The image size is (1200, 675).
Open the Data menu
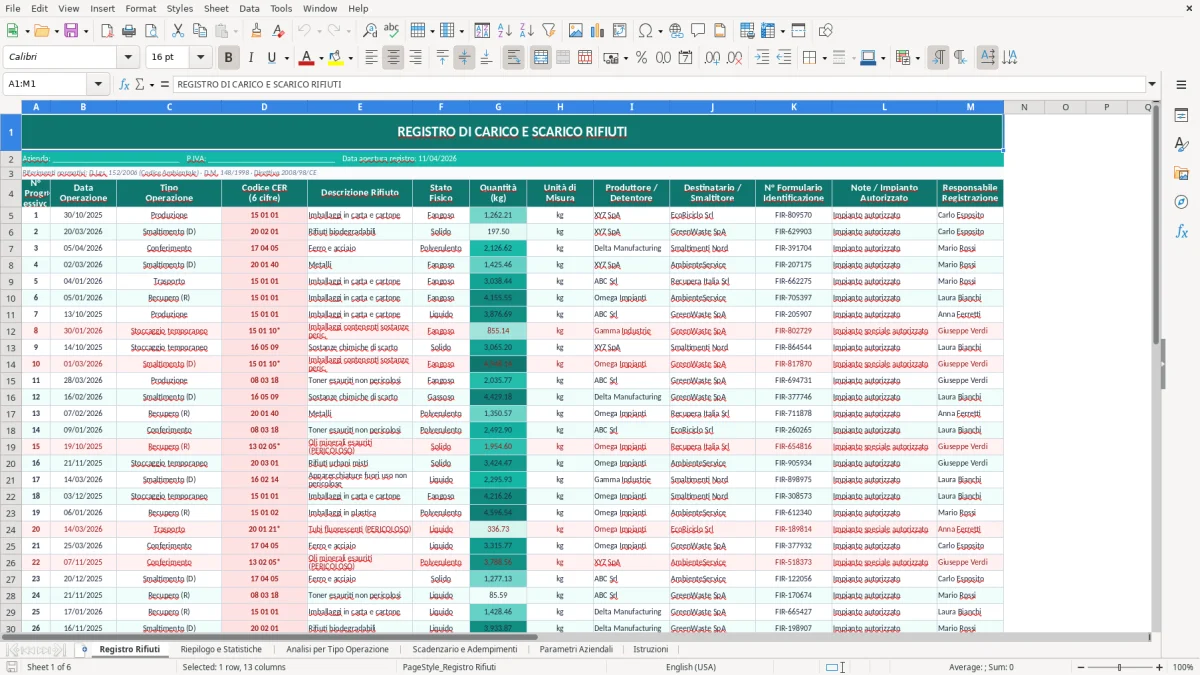pos(250,8)
